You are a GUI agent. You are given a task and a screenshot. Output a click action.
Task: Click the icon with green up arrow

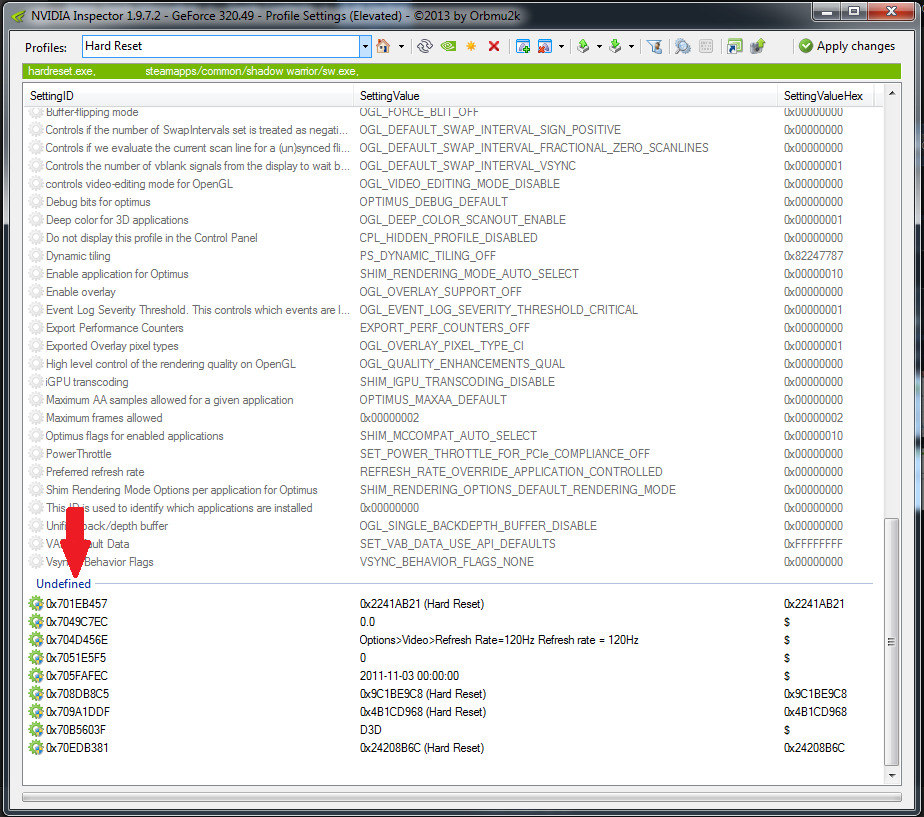pos(758,46)
